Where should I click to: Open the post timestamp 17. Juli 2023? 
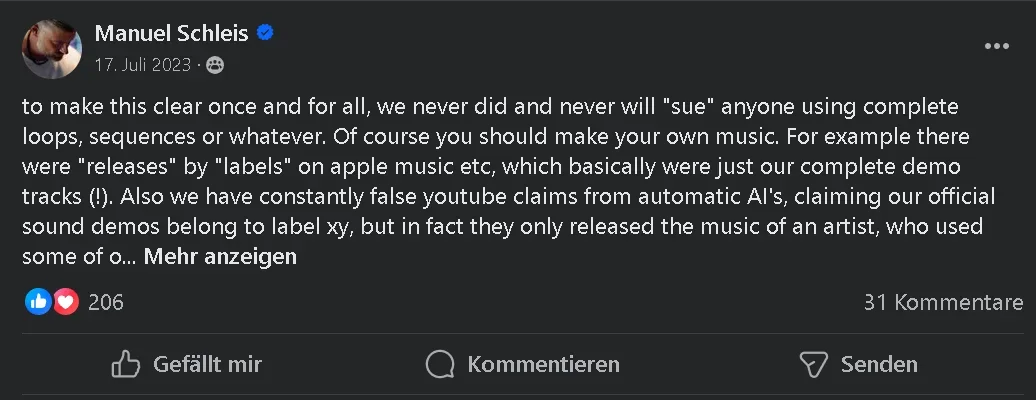(144, 65)
